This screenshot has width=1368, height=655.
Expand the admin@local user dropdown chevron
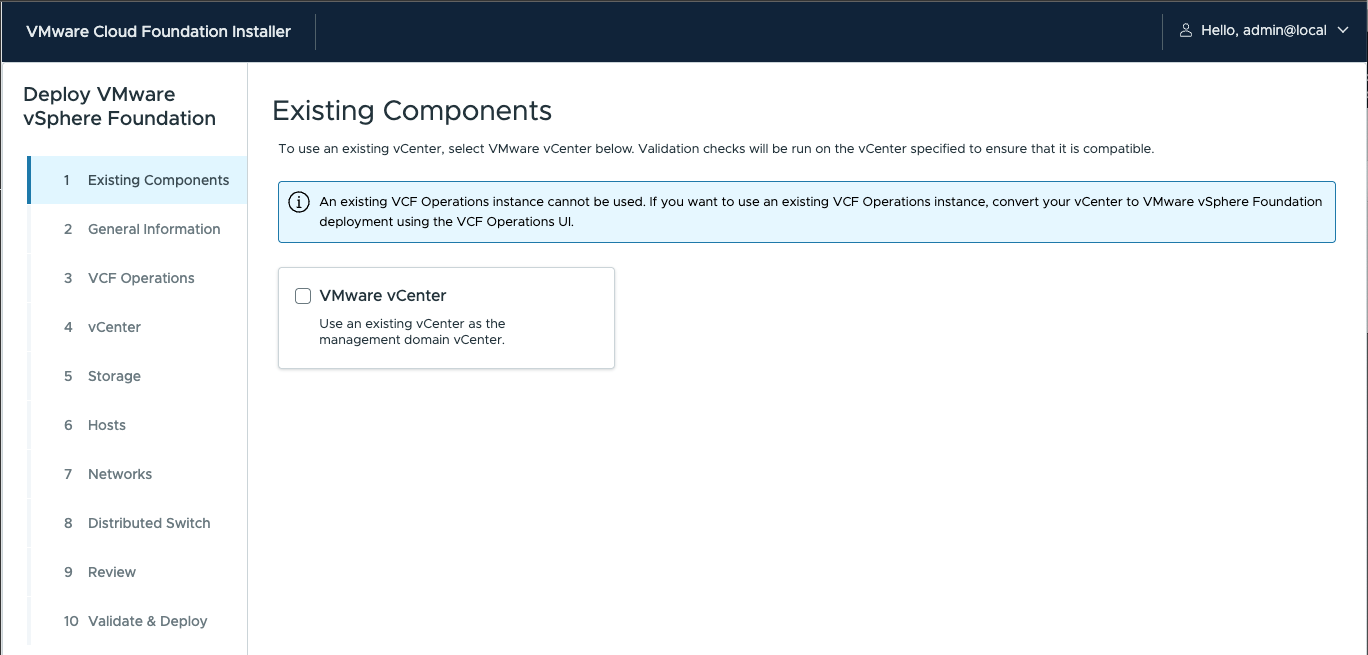(x=1342, y=31)
